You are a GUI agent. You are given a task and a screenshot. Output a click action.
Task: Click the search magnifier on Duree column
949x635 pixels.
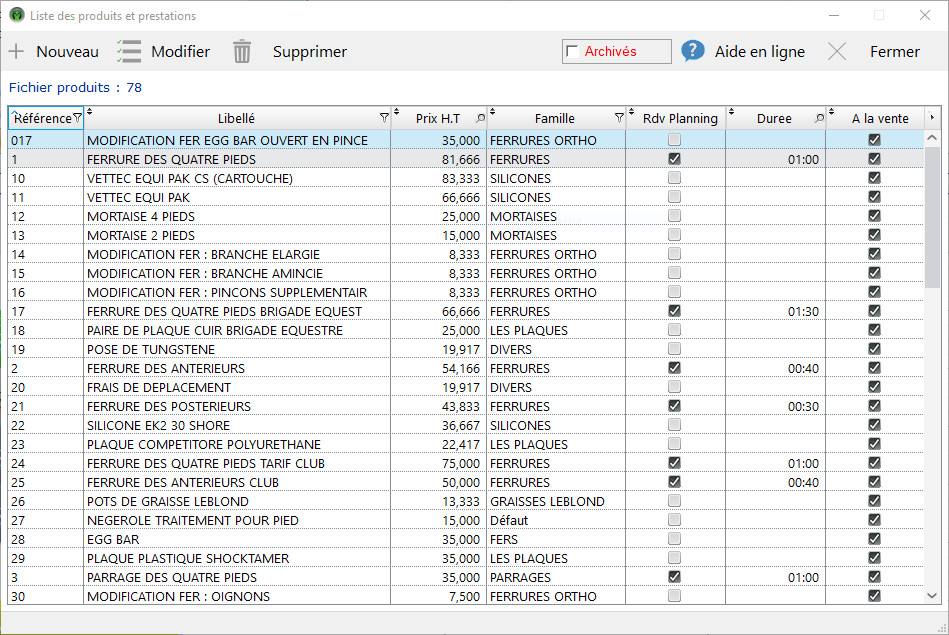[819, 118]
